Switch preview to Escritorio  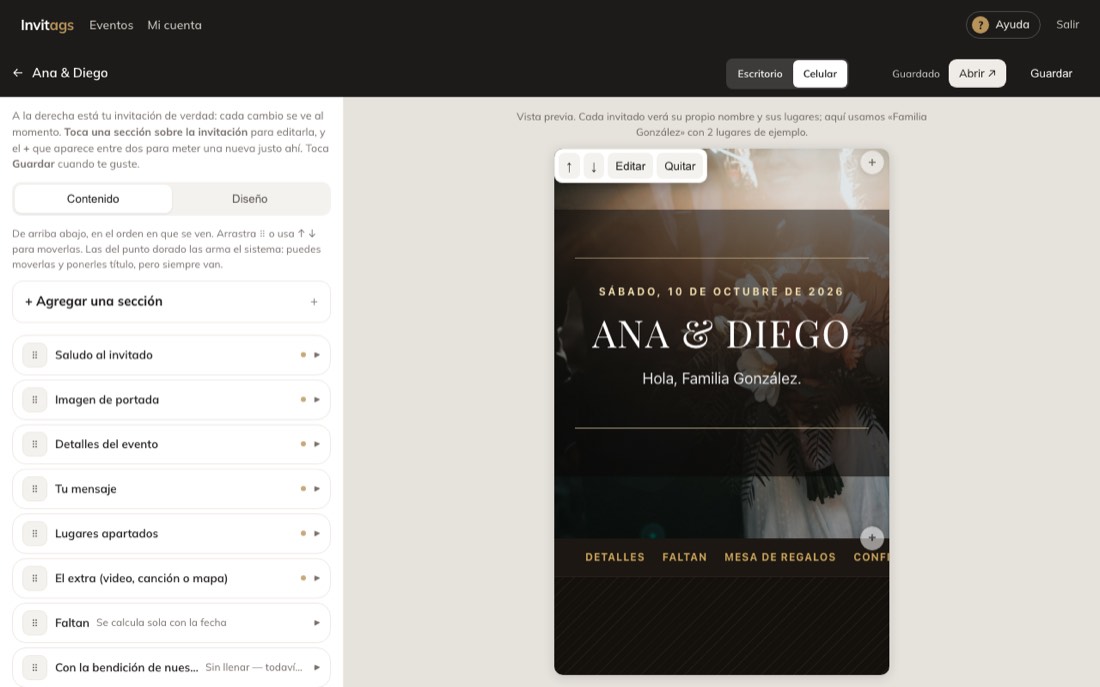[x=760, y=74]
